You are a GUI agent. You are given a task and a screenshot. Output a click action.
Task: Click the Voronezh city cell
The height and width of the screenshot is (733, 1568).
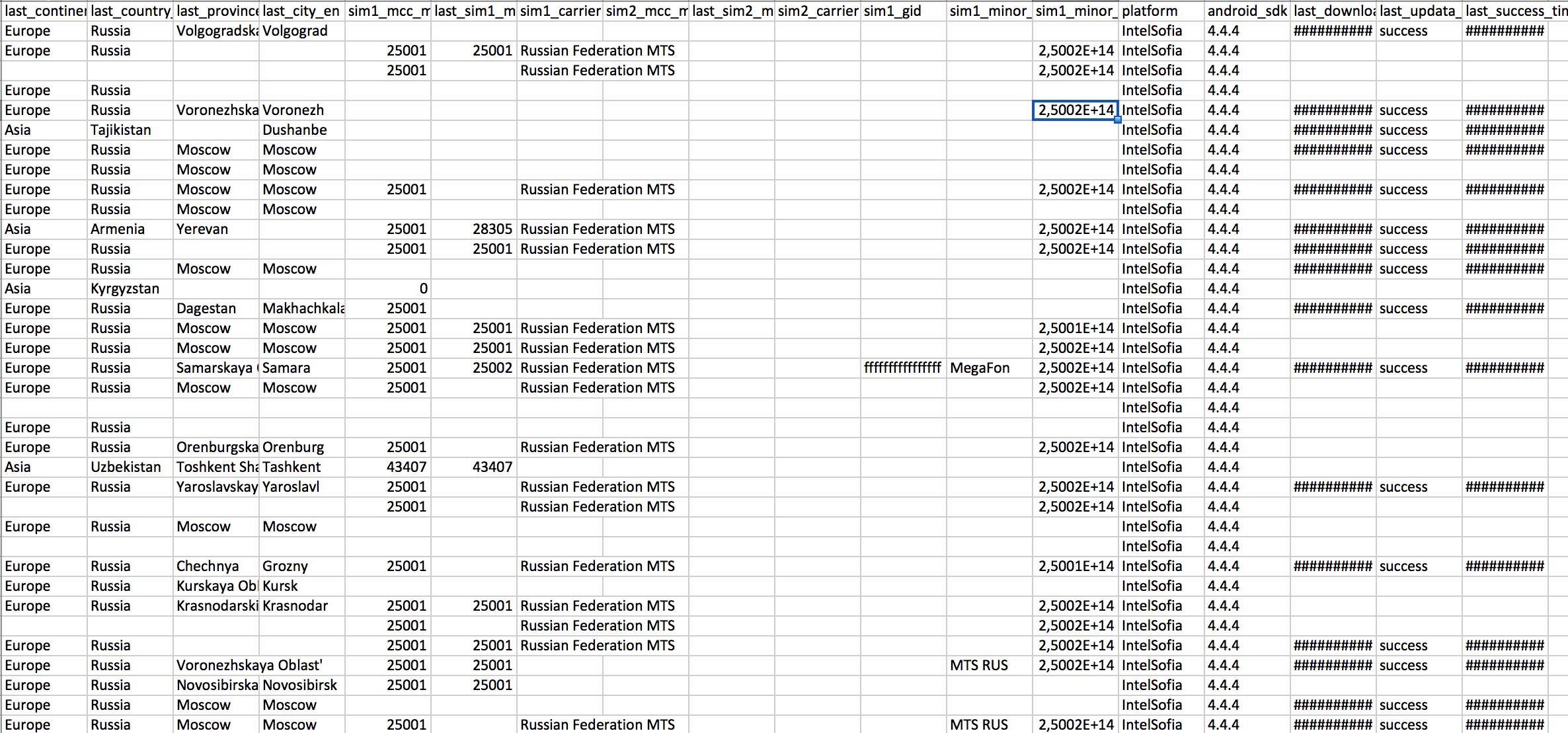click(x=302, y=110)
